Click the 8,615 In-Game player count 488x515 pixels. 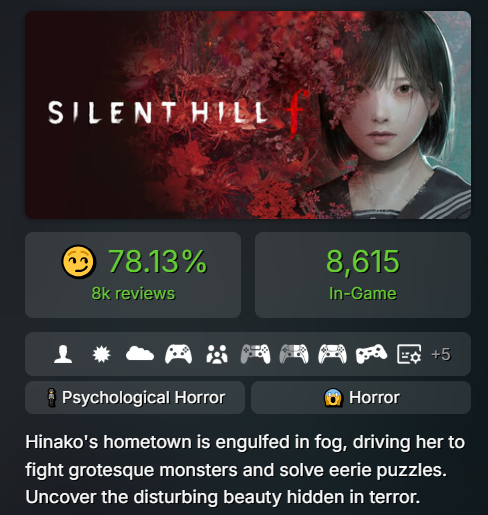pos(363,275)
